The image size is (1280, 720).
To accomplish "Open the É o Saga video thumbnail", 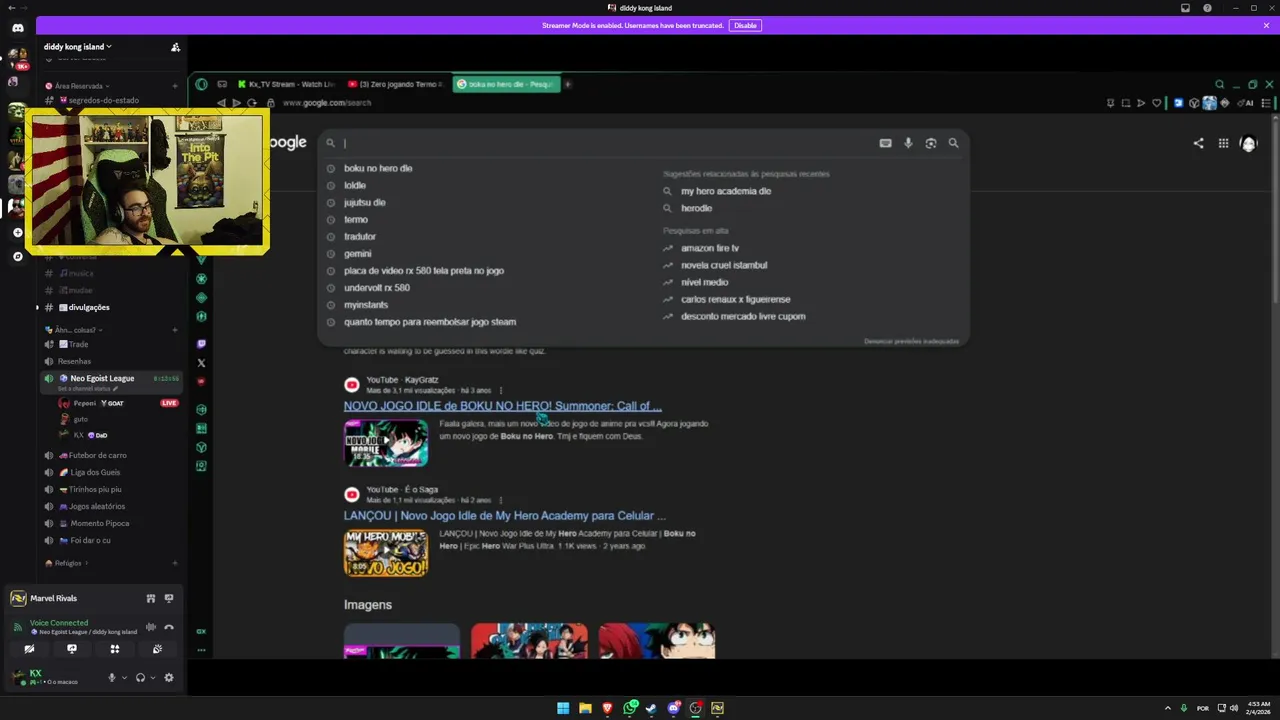I will point(386,553).
